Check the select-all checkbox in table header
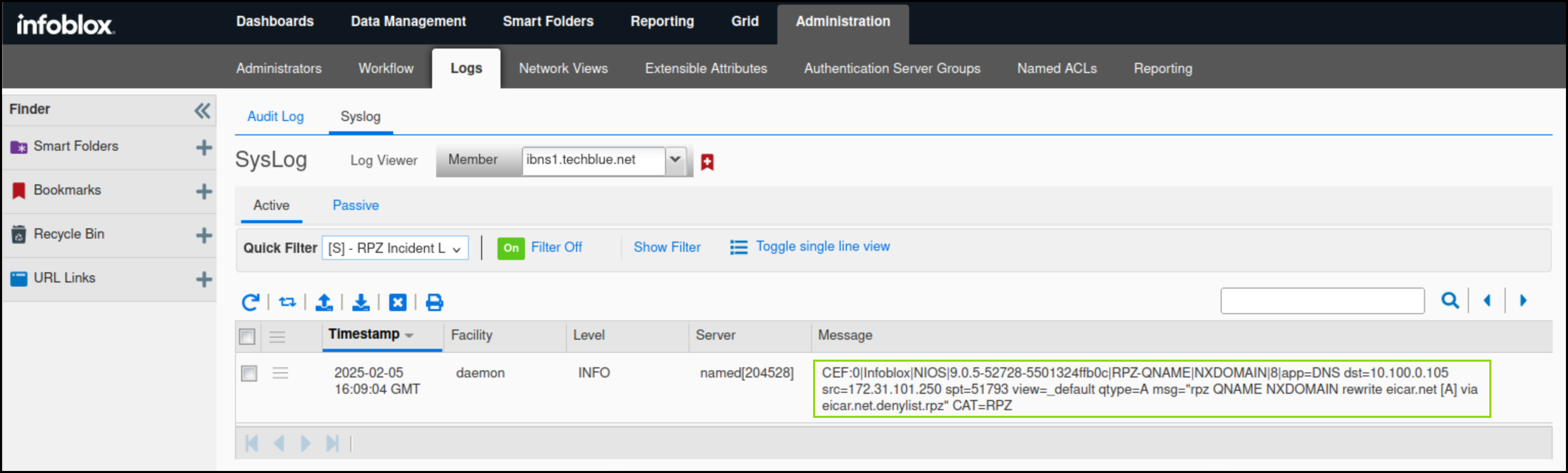 [247, 336]
